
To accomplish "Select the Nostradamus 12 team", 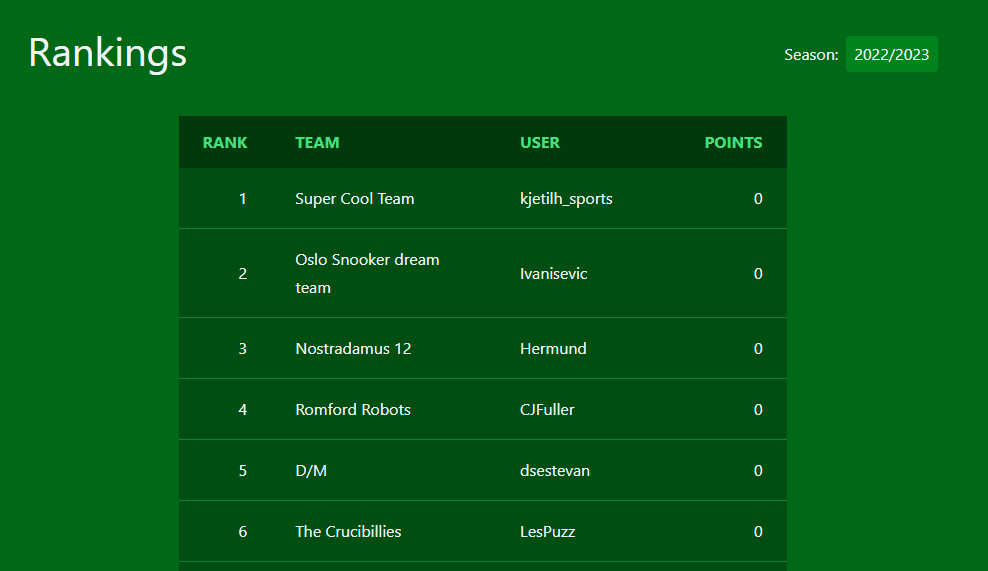I will click(353, 349).
